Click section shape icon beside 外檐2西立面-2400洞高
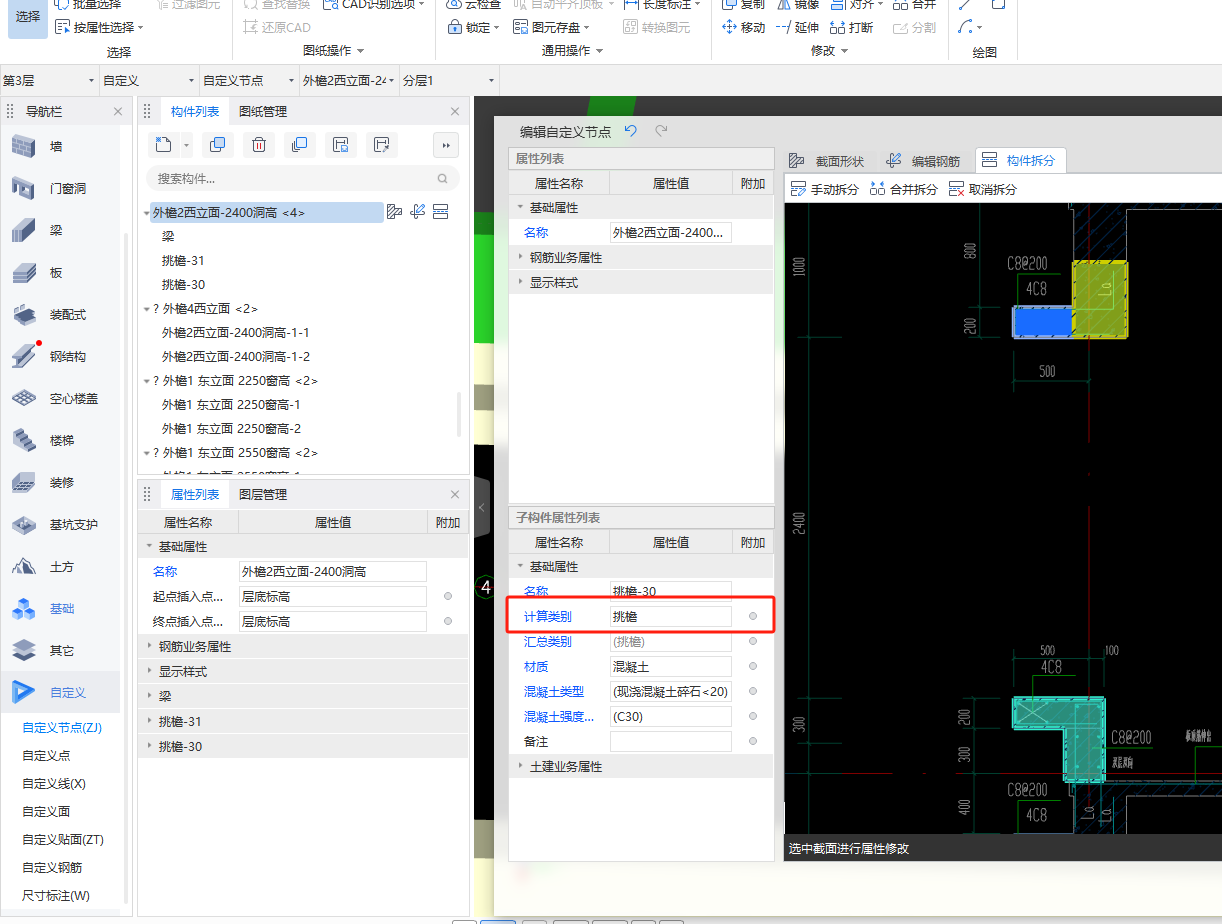This screenshot has height=924, width=1222. 395,212
